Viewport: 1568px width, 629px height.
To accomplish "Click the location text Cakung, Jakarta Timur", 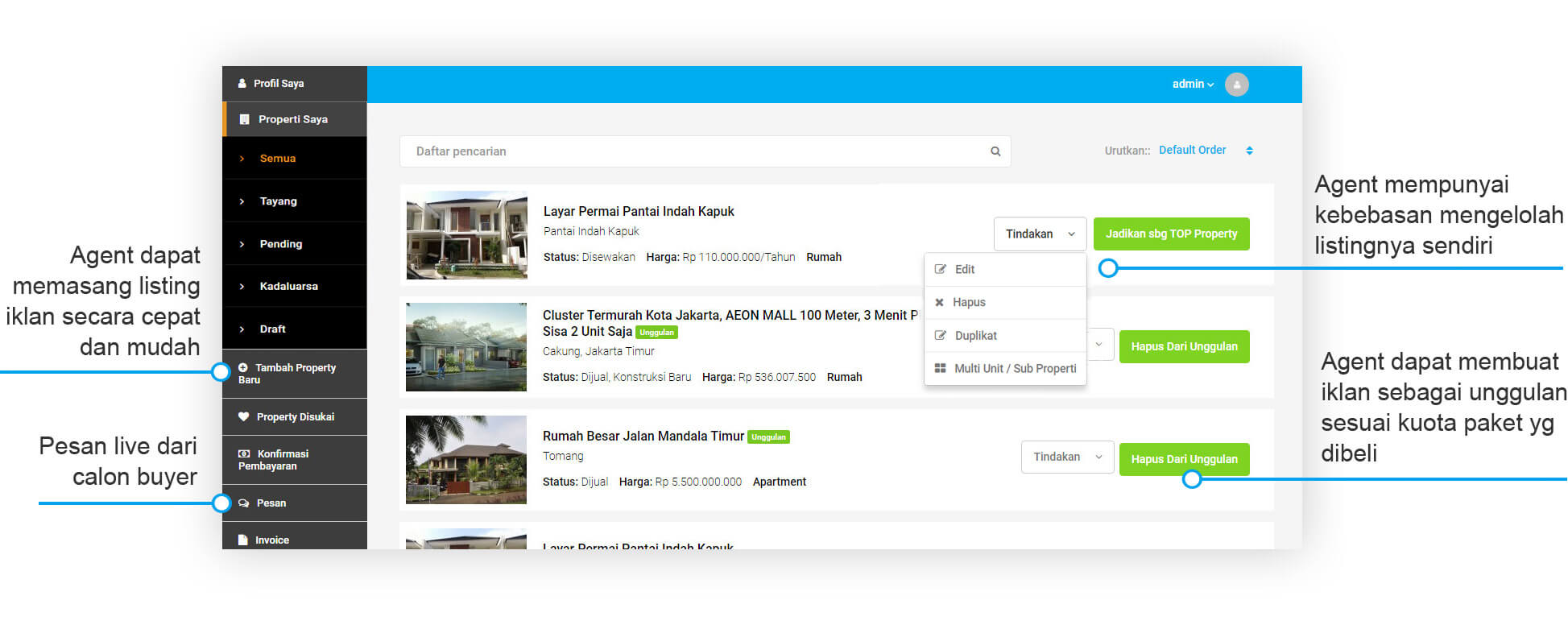I will (598, 351).
